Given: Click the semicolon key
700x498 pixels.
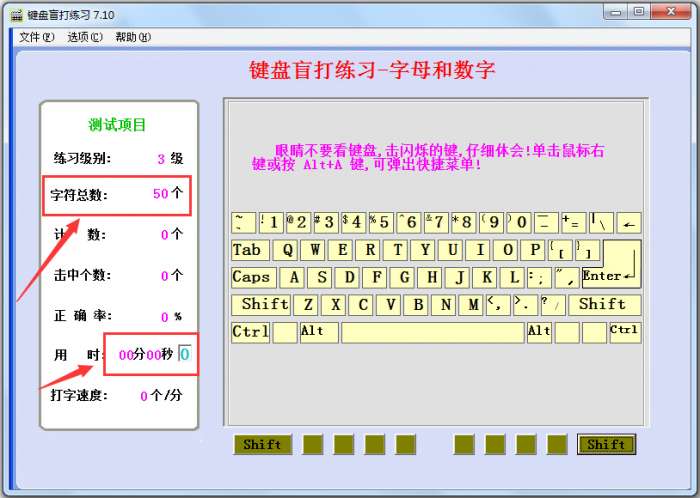Looking at the screenshot, I should [x=542, y=278].
